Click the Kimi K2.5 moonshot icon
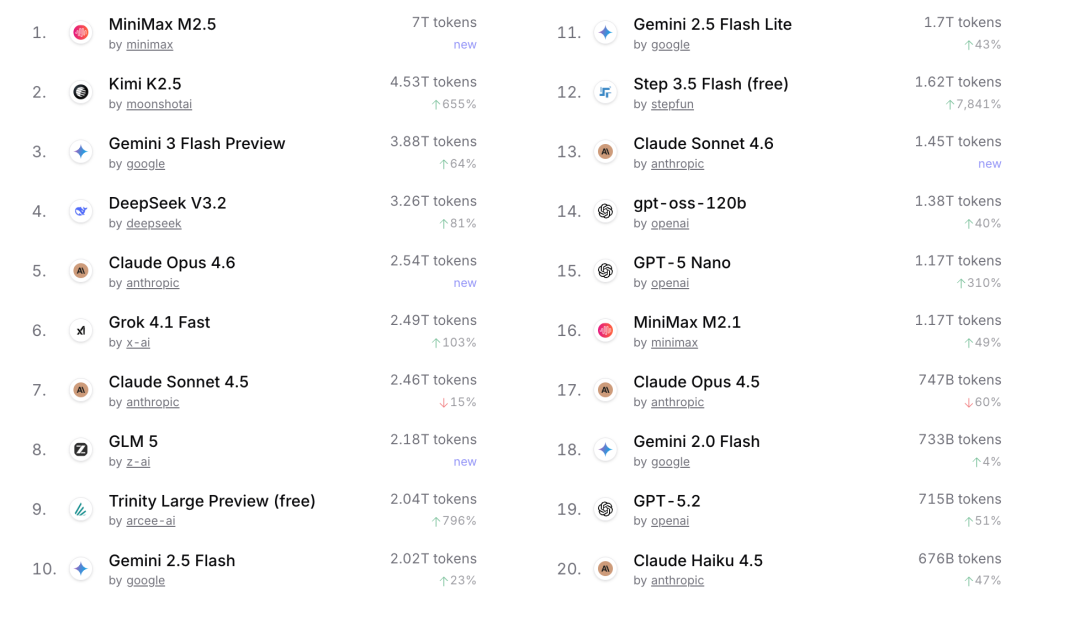1080x618 pixels. pyautogui.click(x=81, y=92)
